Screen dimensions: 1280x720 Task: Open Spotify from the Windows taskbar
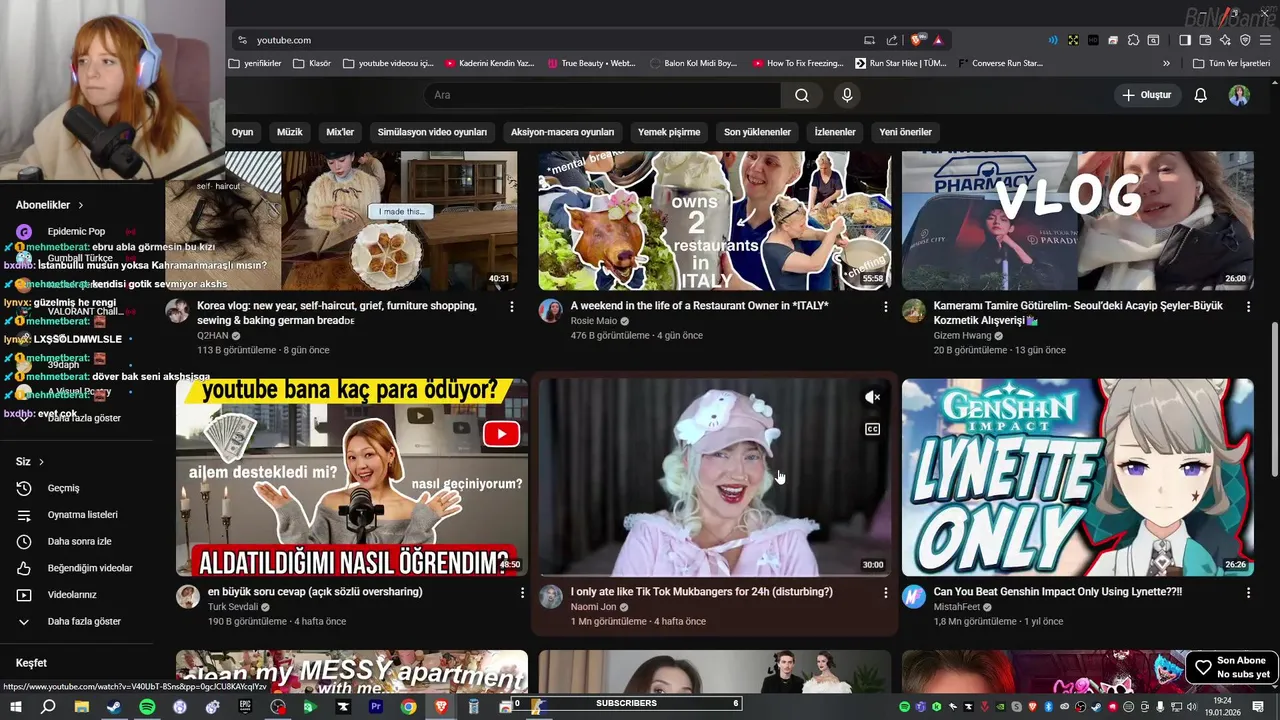[147, 707]
